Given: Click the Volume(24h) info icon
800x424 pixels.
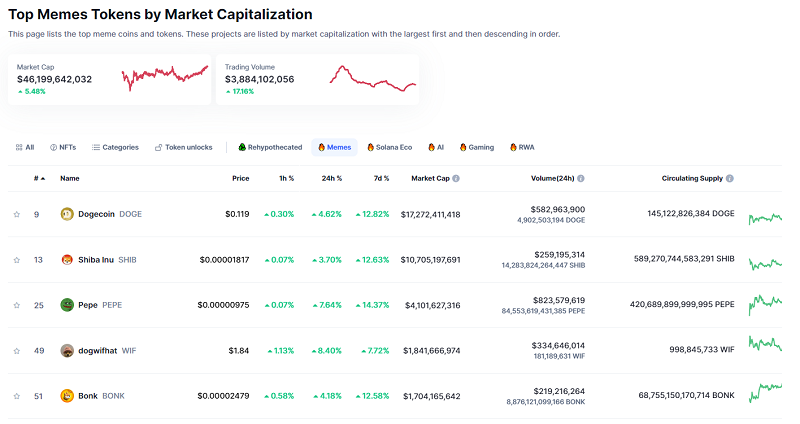Looking at the screenshot, I should tap(581, 179).
